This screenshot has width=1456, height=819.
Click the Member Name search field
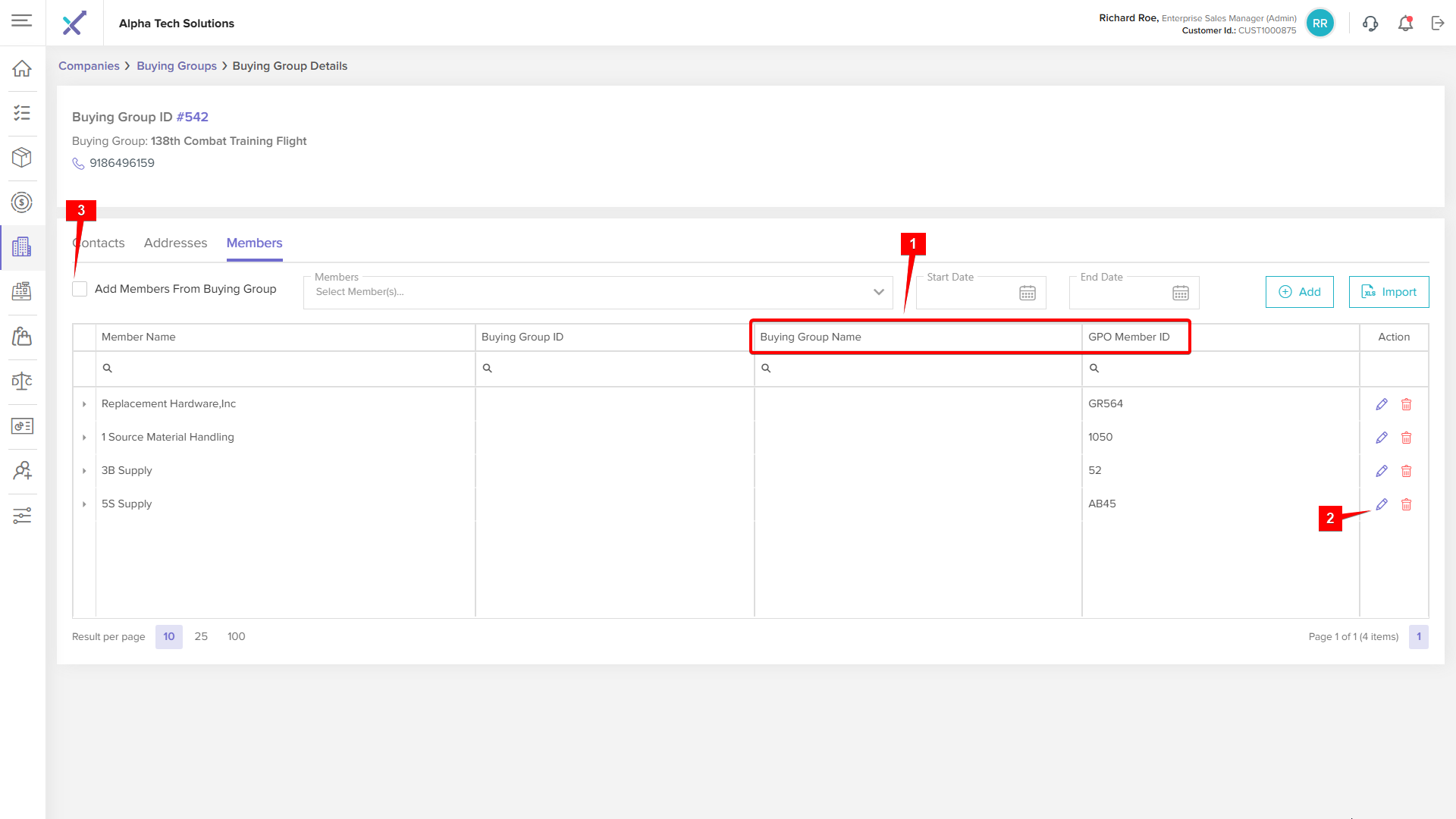[288, 369]
